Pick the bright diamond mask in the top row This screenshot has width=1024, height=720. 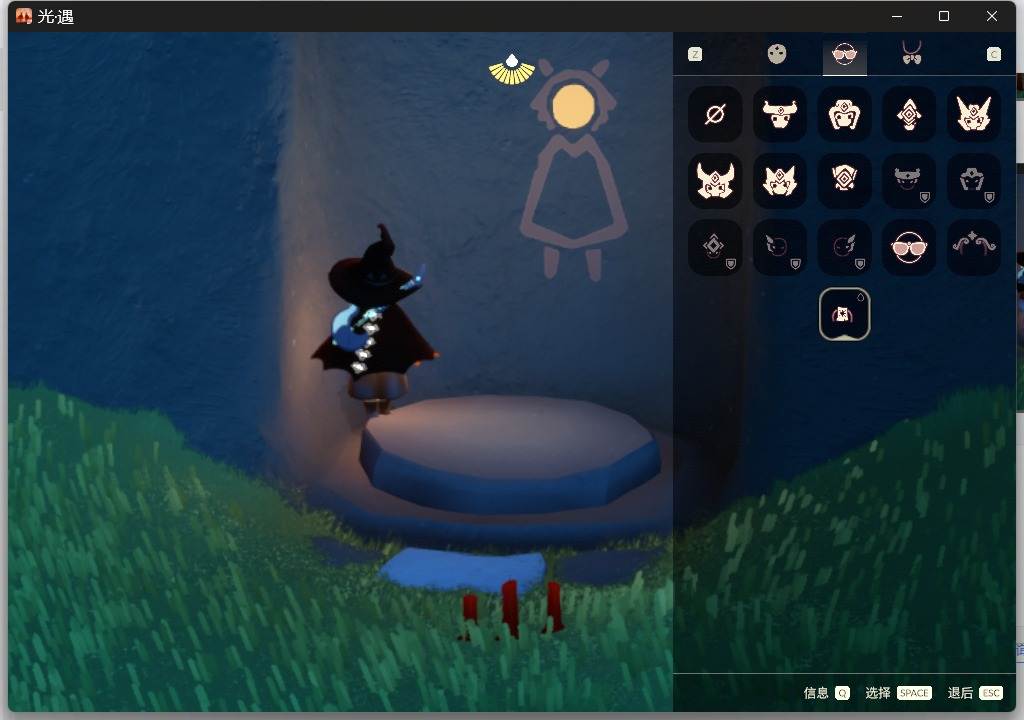pyautogui.click(x=909, y=114)
